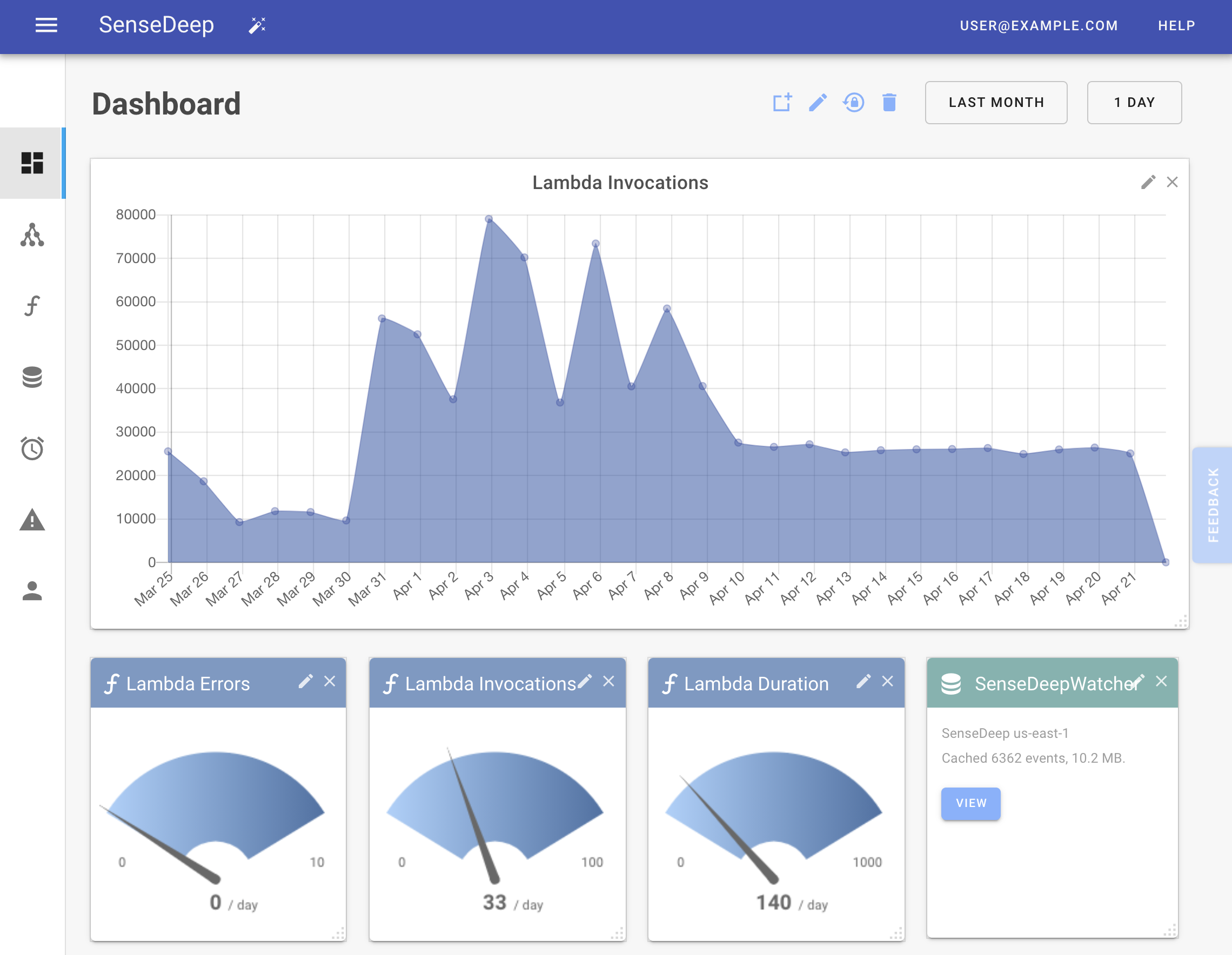Click the add widget icon
Image resolution: width=1232 pixels, height=955 pixels.
coord(782,103)
